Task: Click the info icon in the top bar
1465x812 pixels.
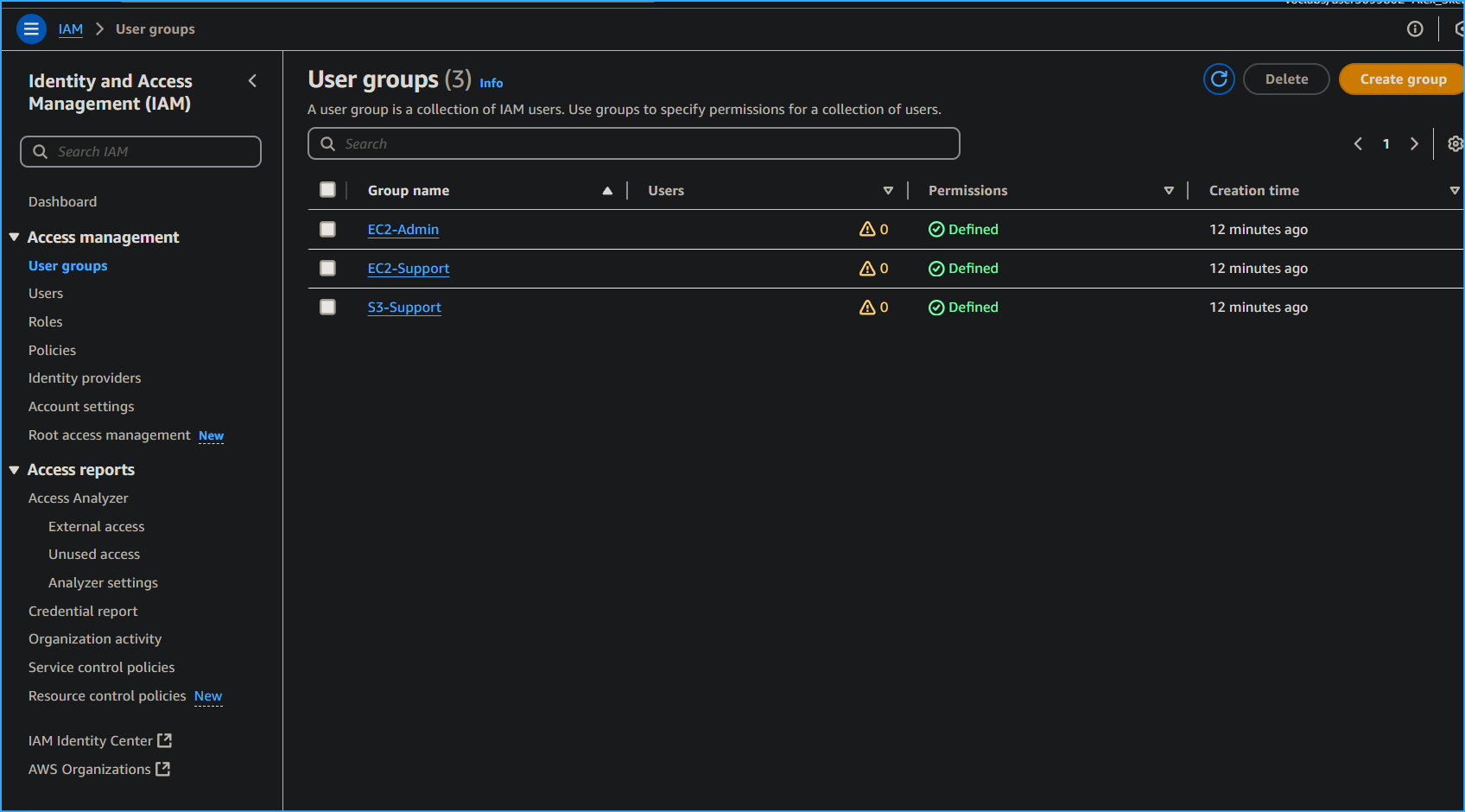Action: (x=1416, y=29)
